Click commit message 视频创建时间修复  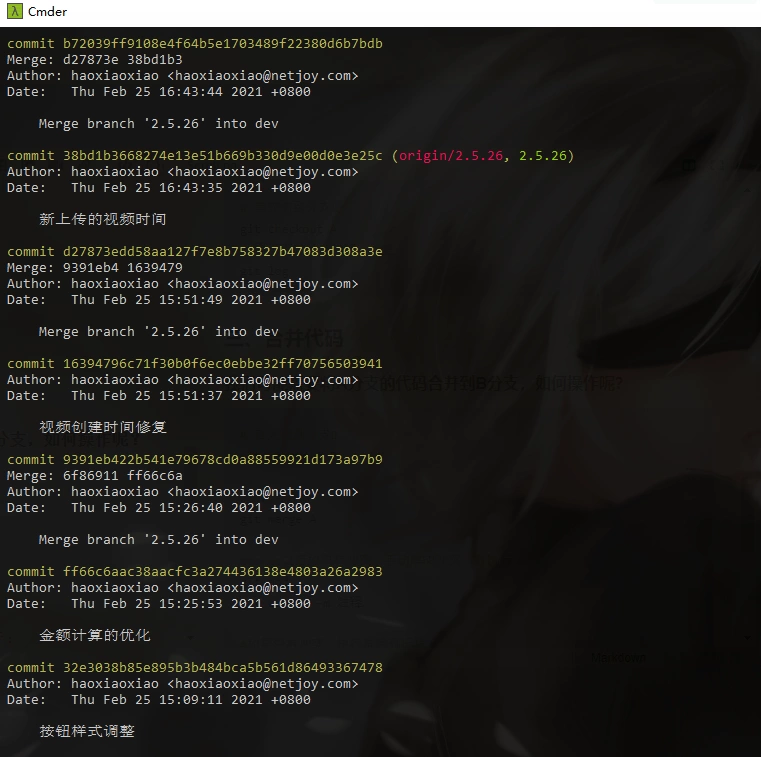[103, 428]
